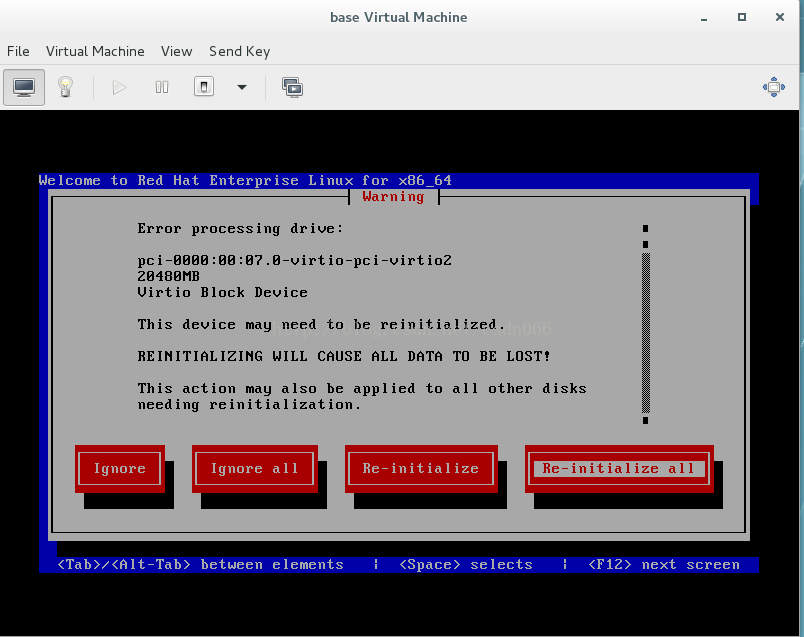Open the File menu
This screenshot has height=637, width=804.
click(18, 51)
